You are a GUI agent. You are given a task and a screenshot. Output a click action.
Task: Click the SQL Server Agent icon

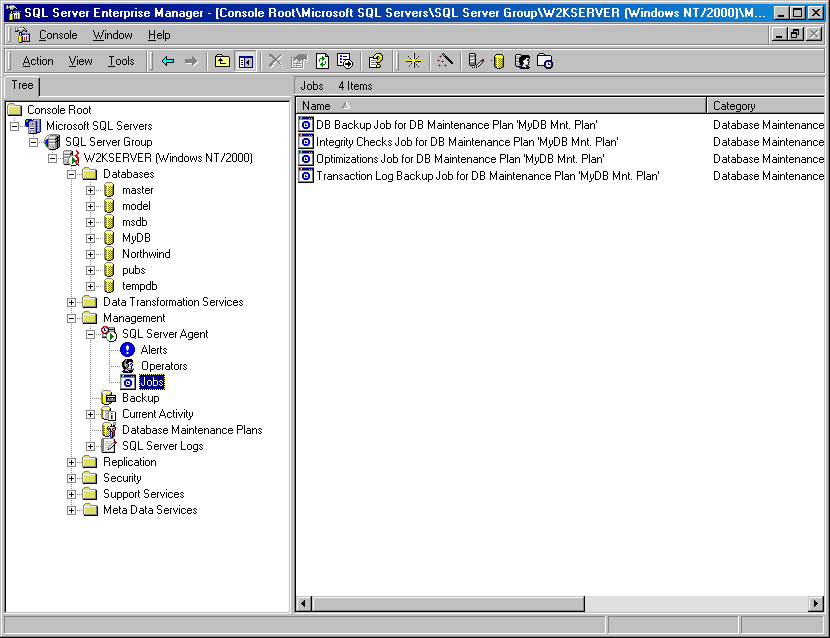(109, 334)
